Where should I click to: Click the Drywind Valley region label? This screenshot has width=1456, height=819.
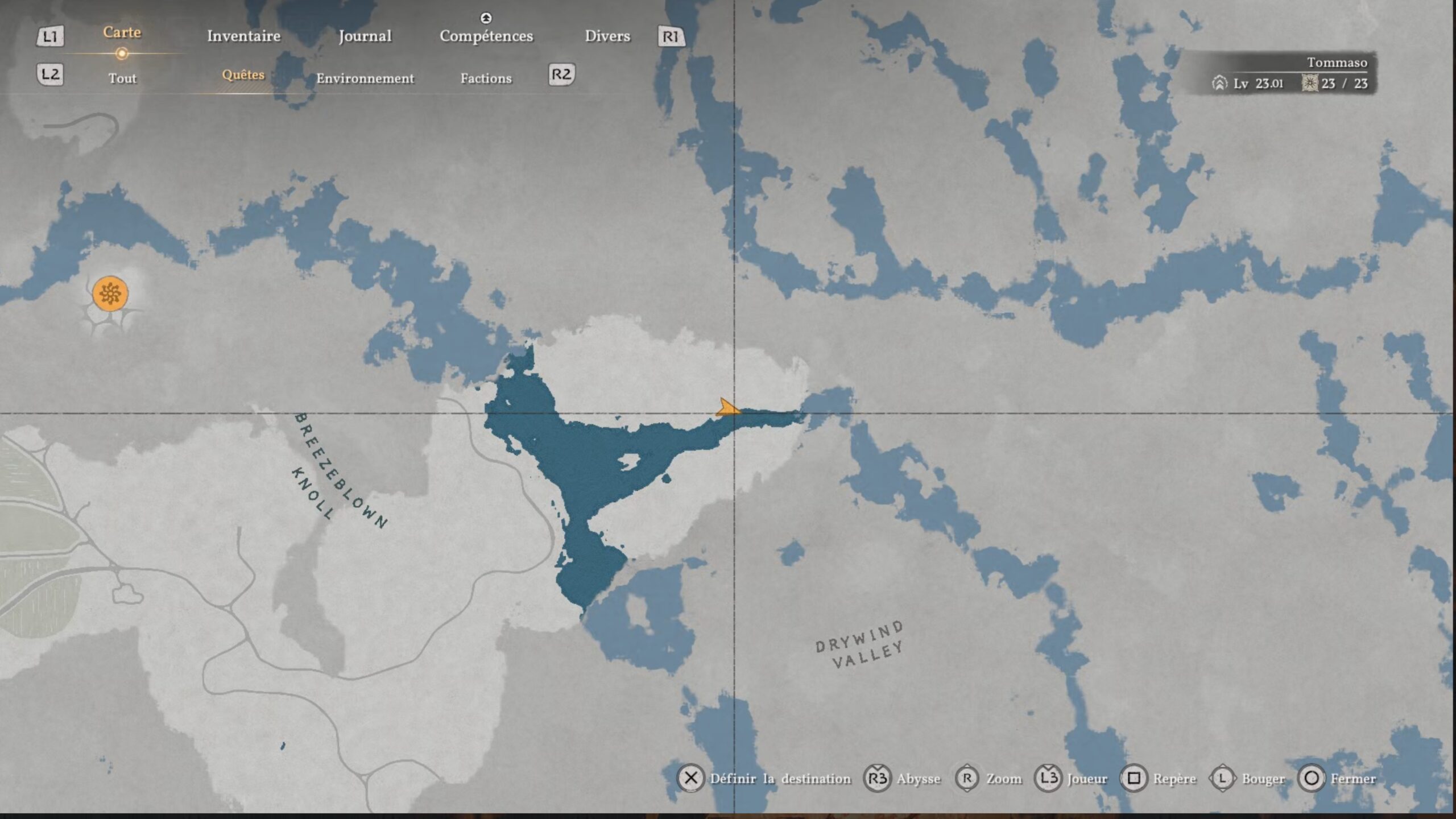point(860,645)
